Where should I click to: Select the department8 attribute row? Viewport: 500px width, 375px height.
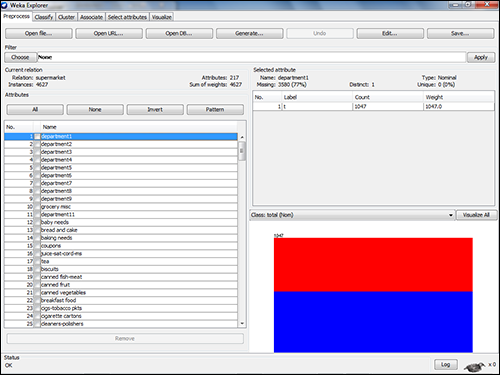click(x=121, y=191)
